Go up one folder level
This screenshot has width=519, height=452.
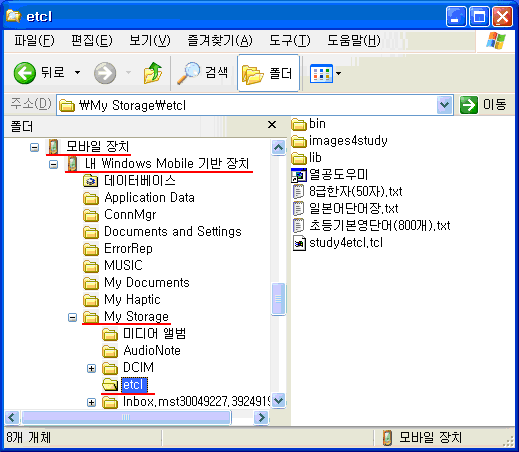[153, 73]
